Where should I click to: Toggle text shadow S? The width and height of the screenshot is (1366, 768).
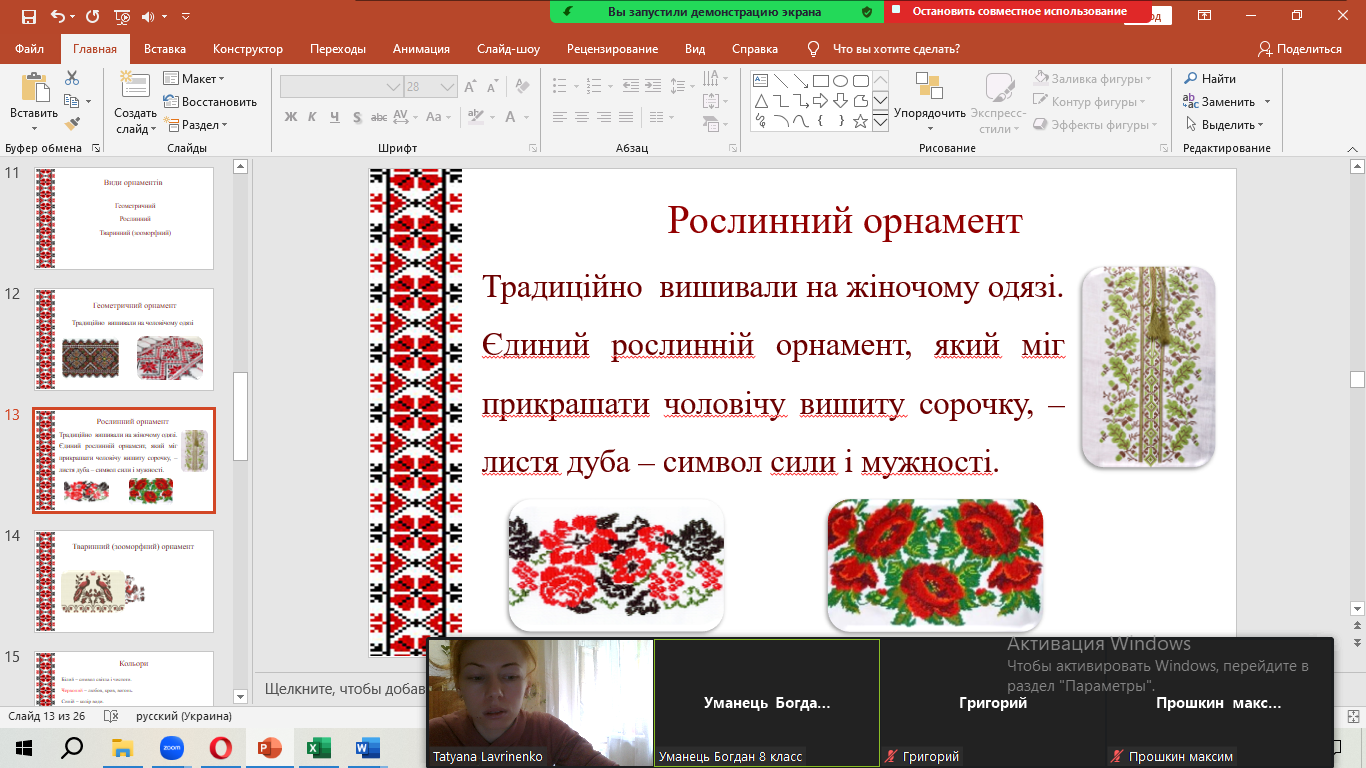pos(358,117)
